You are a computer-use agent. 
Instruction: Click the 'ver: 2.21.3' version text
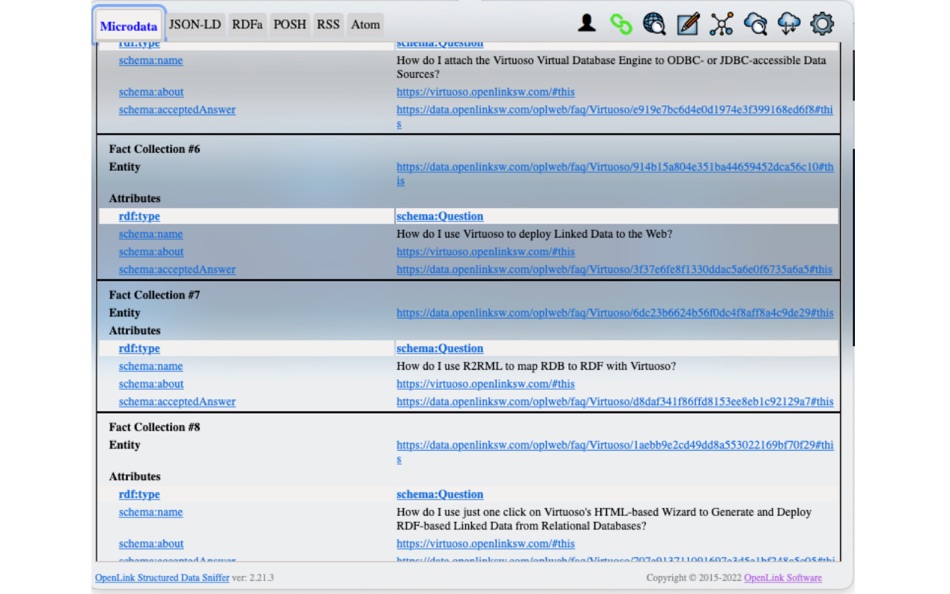click(253, 578)
